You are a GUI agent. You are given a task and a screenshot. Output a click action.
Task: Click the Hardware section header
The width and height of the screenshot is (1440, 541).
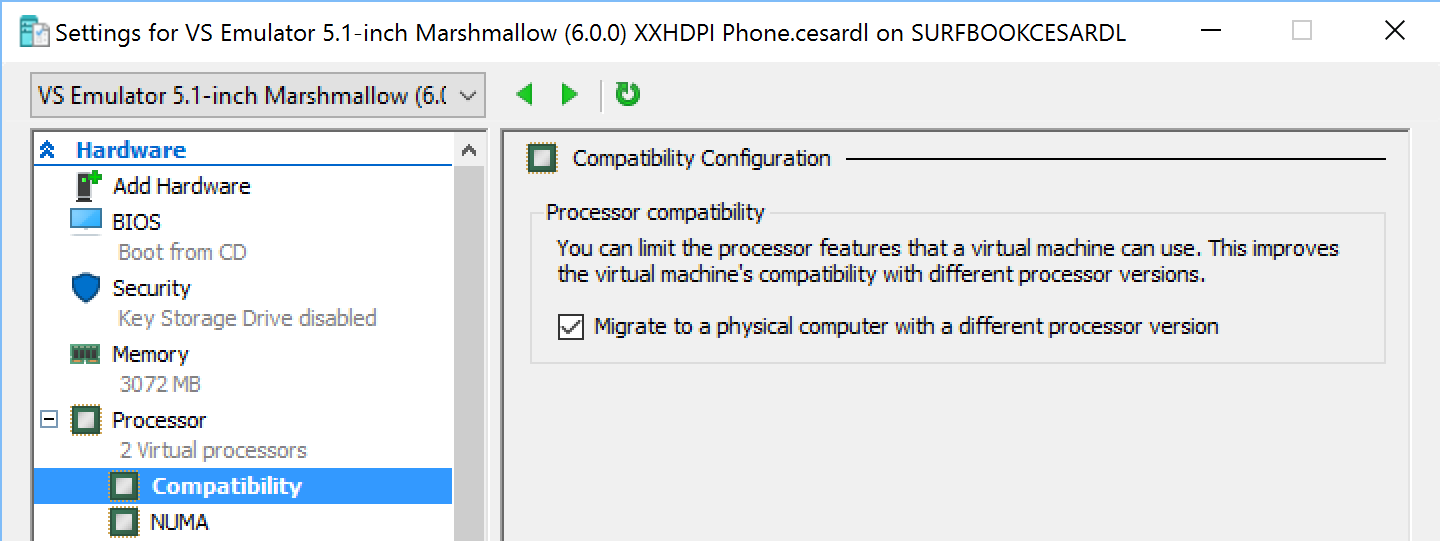point(131,150)
